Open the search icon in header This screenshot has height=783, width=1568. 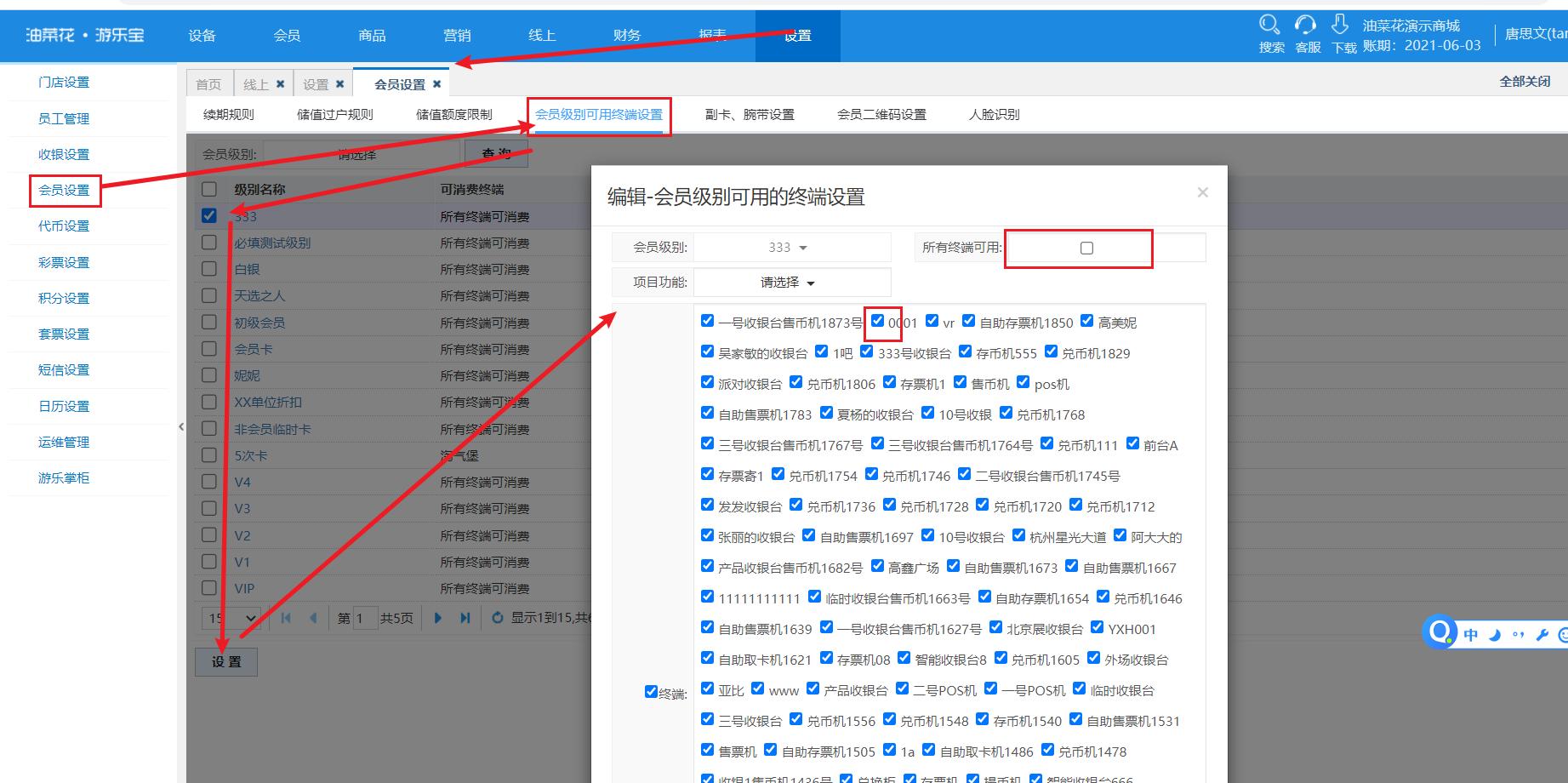[1269, 25]
